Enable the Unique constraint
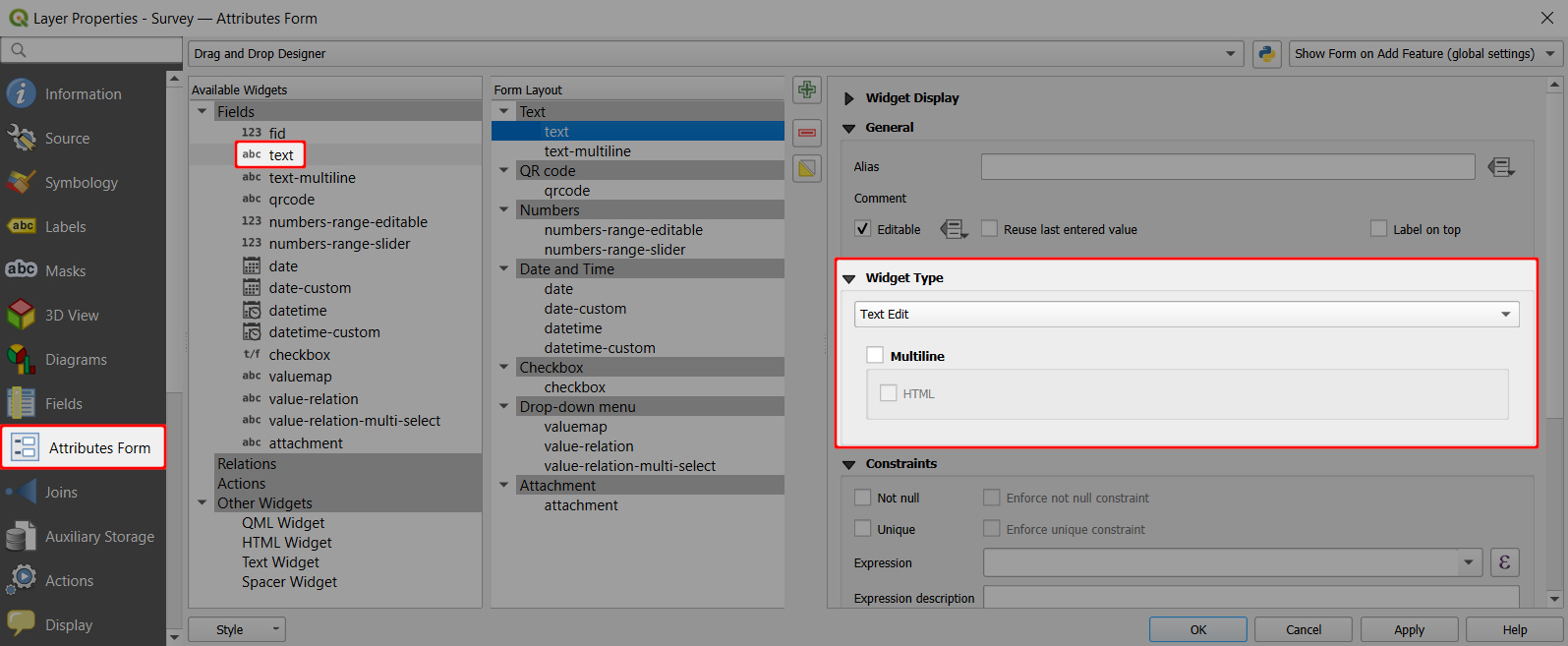Screen dimensions: 1568x646 click(x=862, y=529)
